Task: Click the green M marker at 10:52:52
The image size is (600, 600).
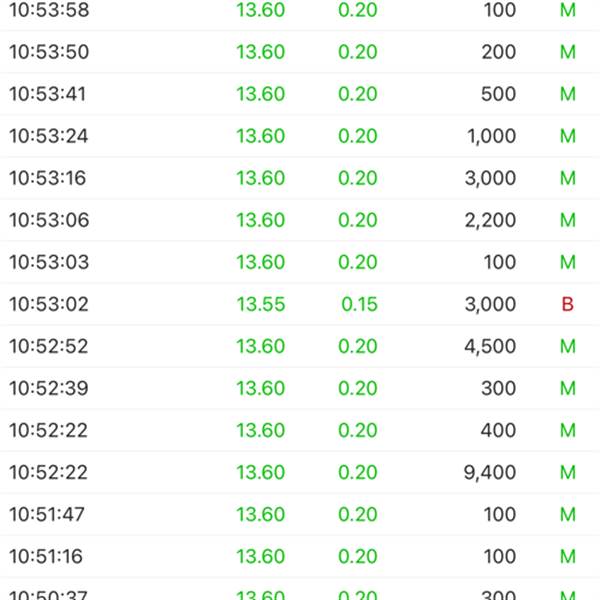Action: [568, 346]
